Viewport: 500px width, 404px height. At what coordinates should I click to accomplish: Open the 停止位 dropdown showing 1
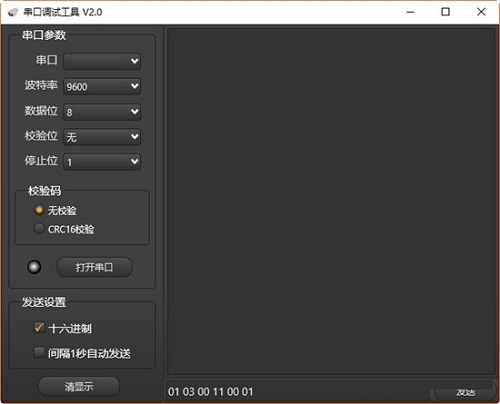[102, 162]
